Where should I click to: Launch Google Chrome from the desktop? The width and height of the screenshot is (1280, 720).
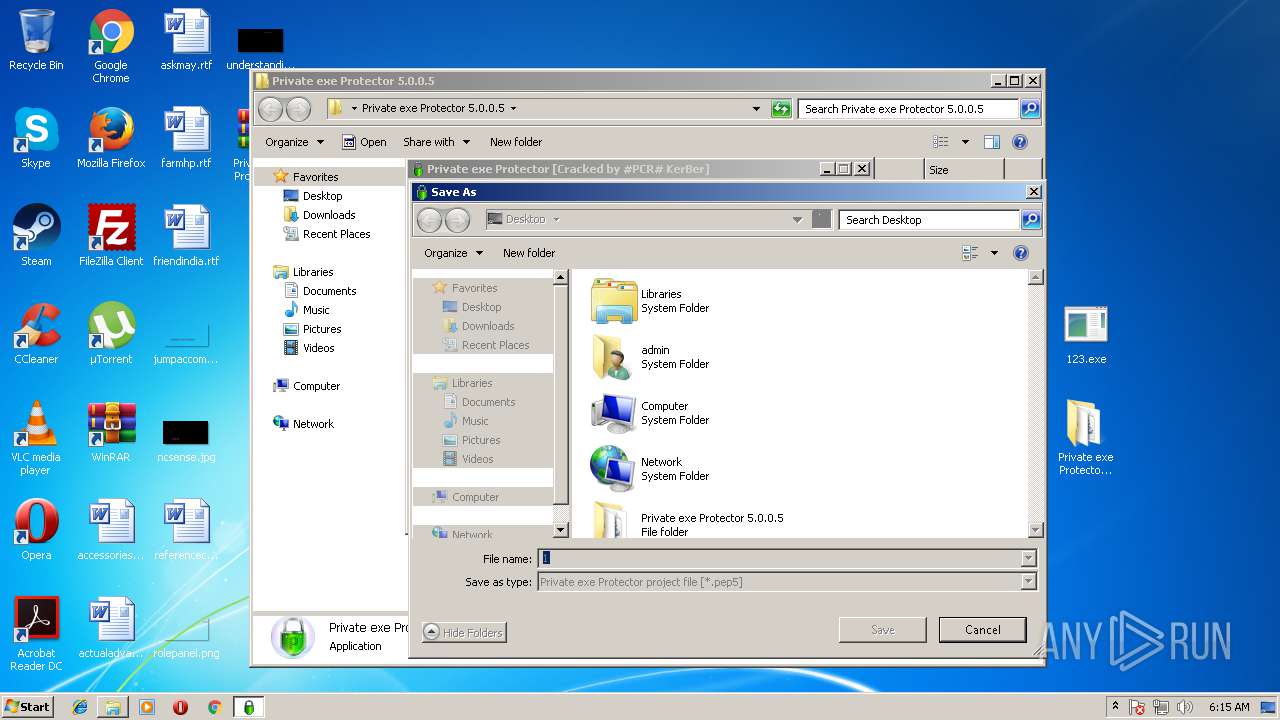coord(111,46)
